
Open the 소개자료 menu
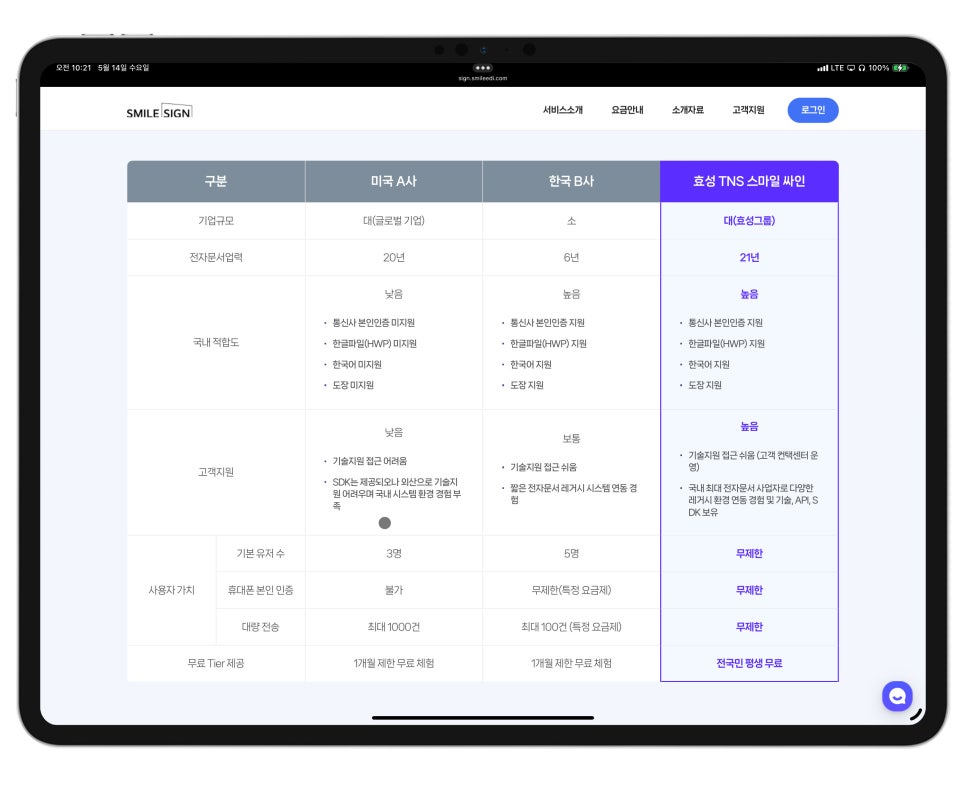pos(688,110)
